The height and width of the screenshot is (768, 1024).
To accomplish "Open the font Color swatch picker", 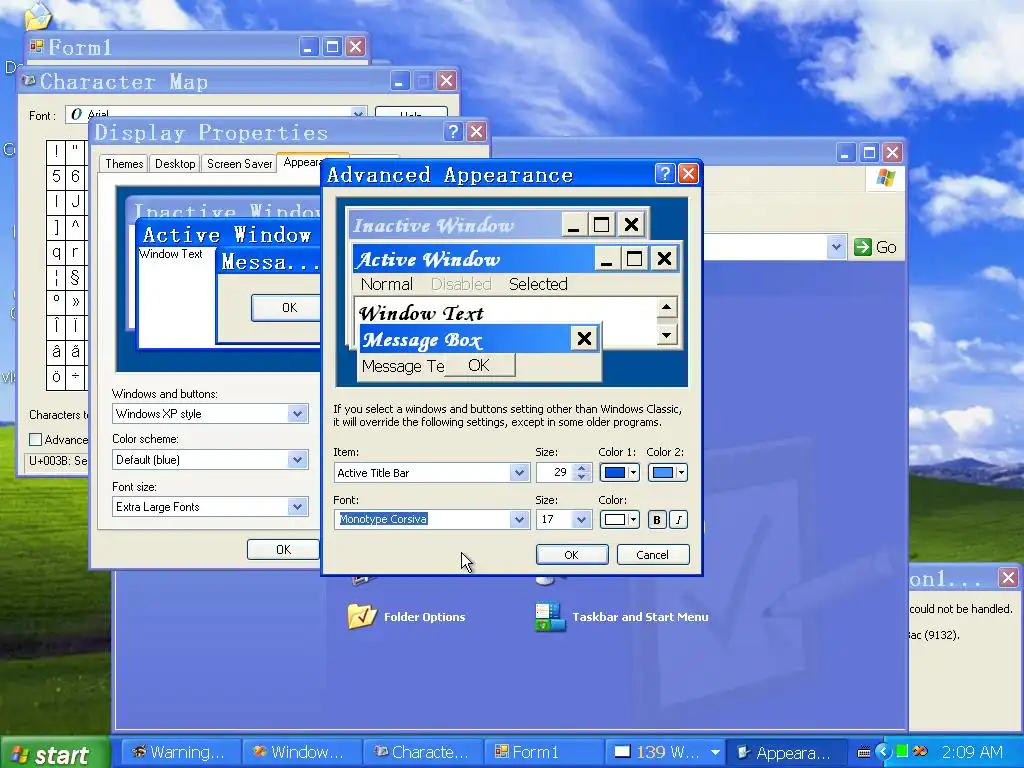I will 619,520.
